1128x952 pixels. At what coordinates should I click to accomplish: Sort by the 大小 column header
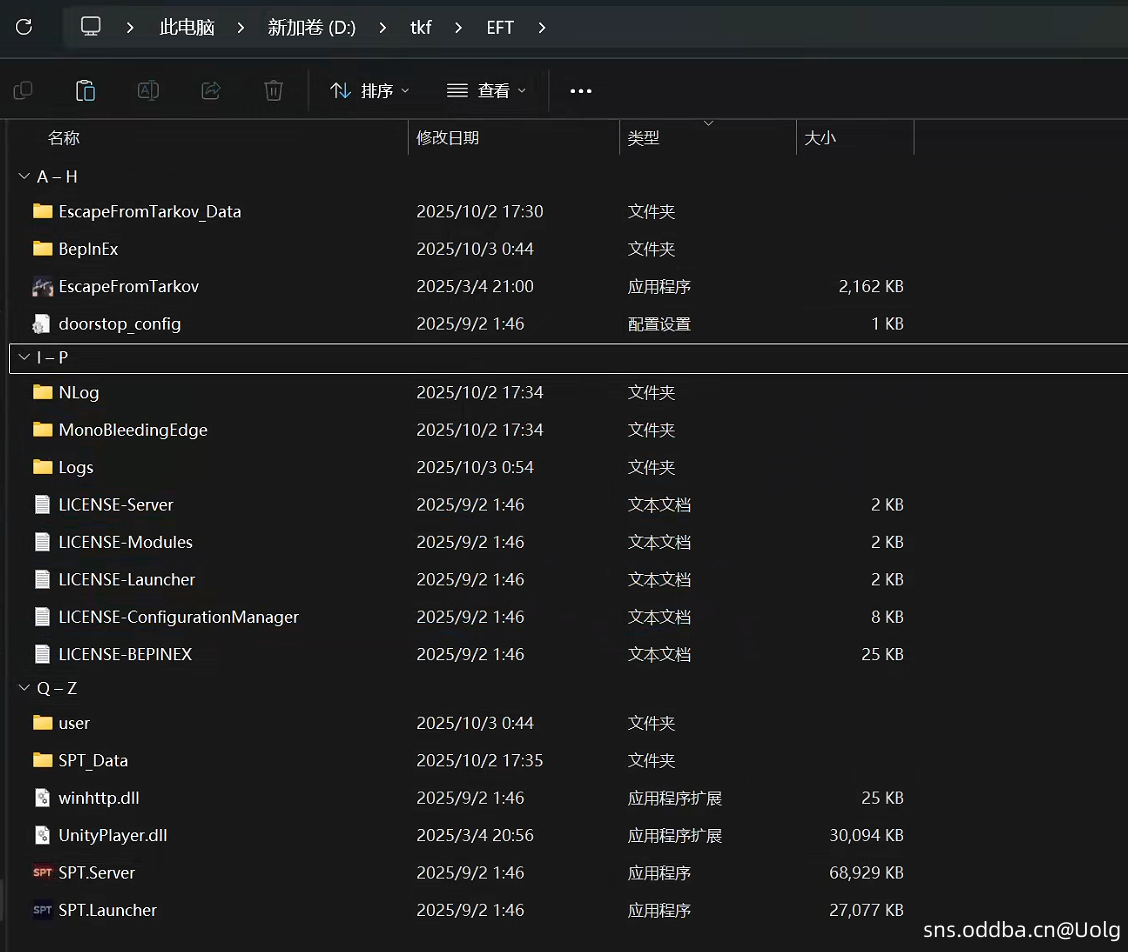(820, 138)
